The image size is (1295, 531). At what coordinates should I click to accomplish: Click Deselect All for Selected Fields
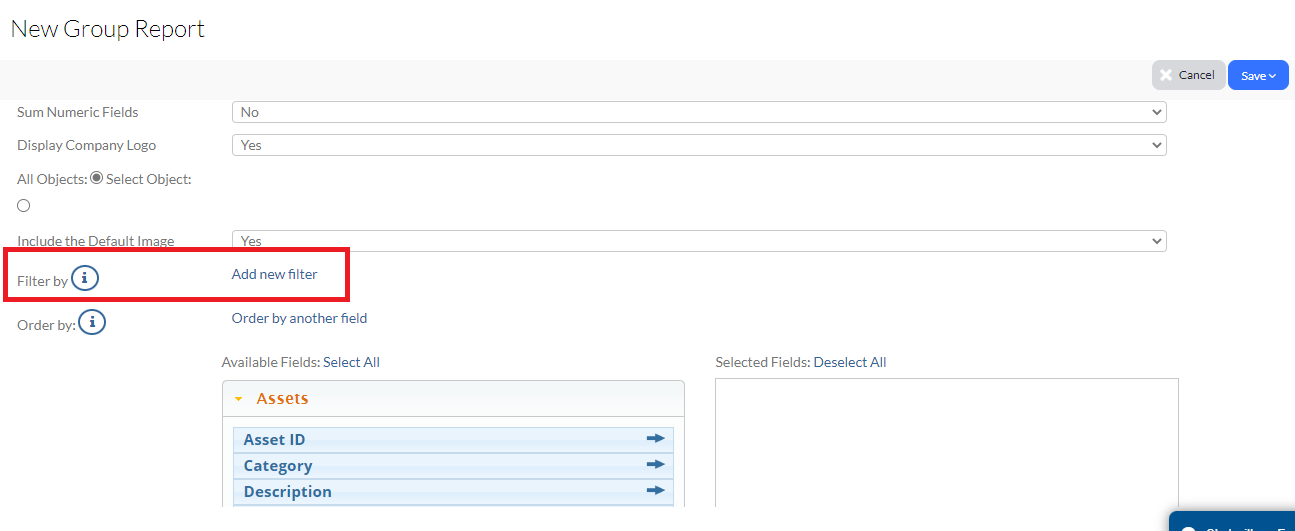click(849, 362)
